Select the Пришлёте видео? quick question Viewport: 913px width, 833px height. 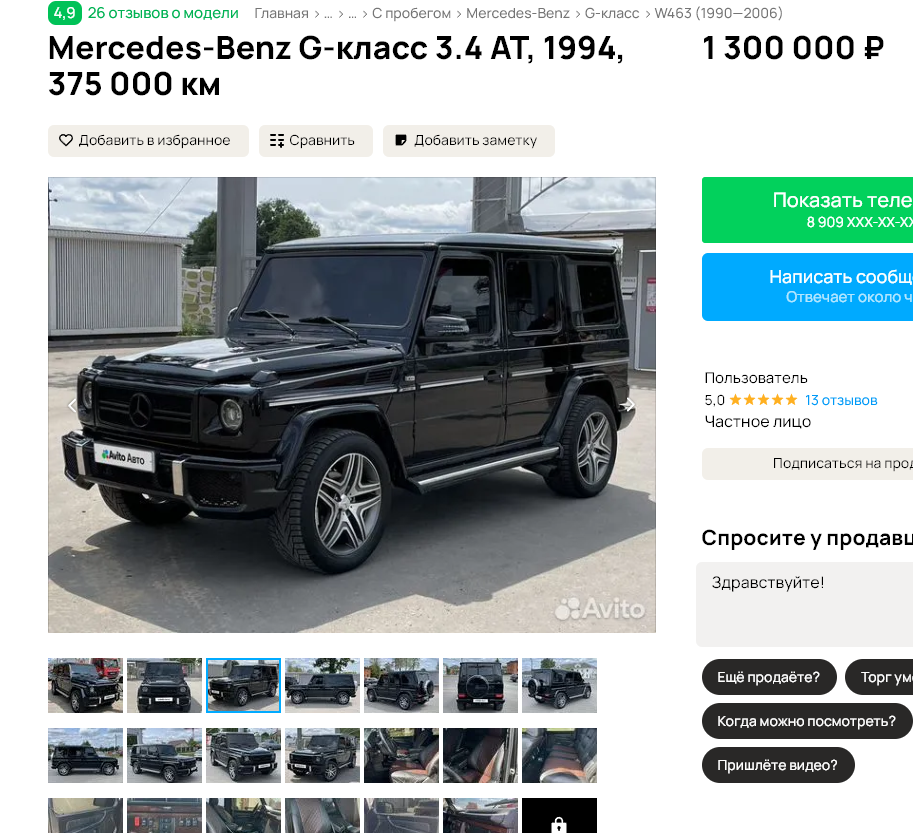point(778,765)
